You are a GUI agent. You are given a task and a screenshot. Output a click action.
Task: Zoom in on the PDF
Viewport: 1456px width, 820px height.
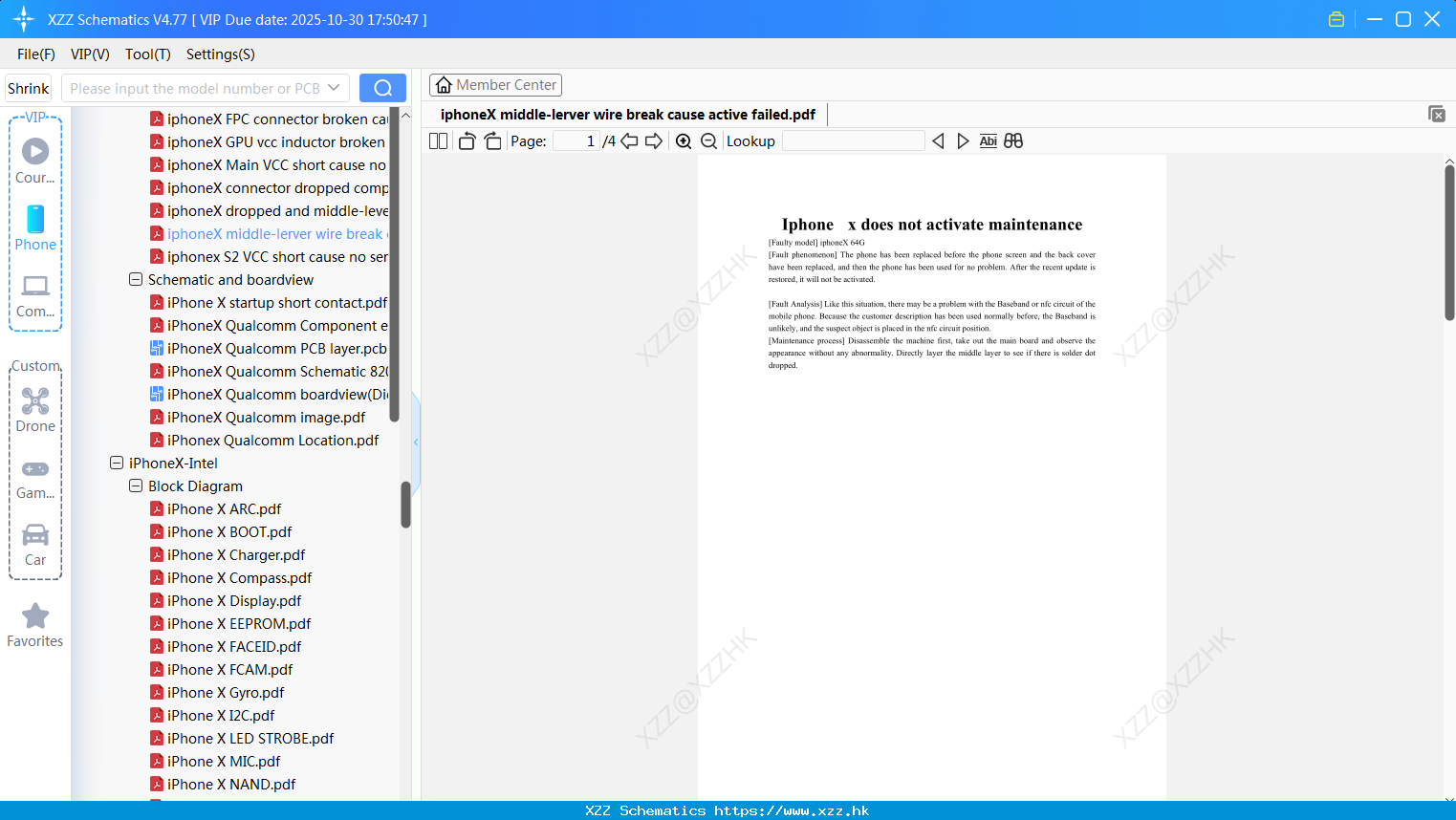[684, 140]
